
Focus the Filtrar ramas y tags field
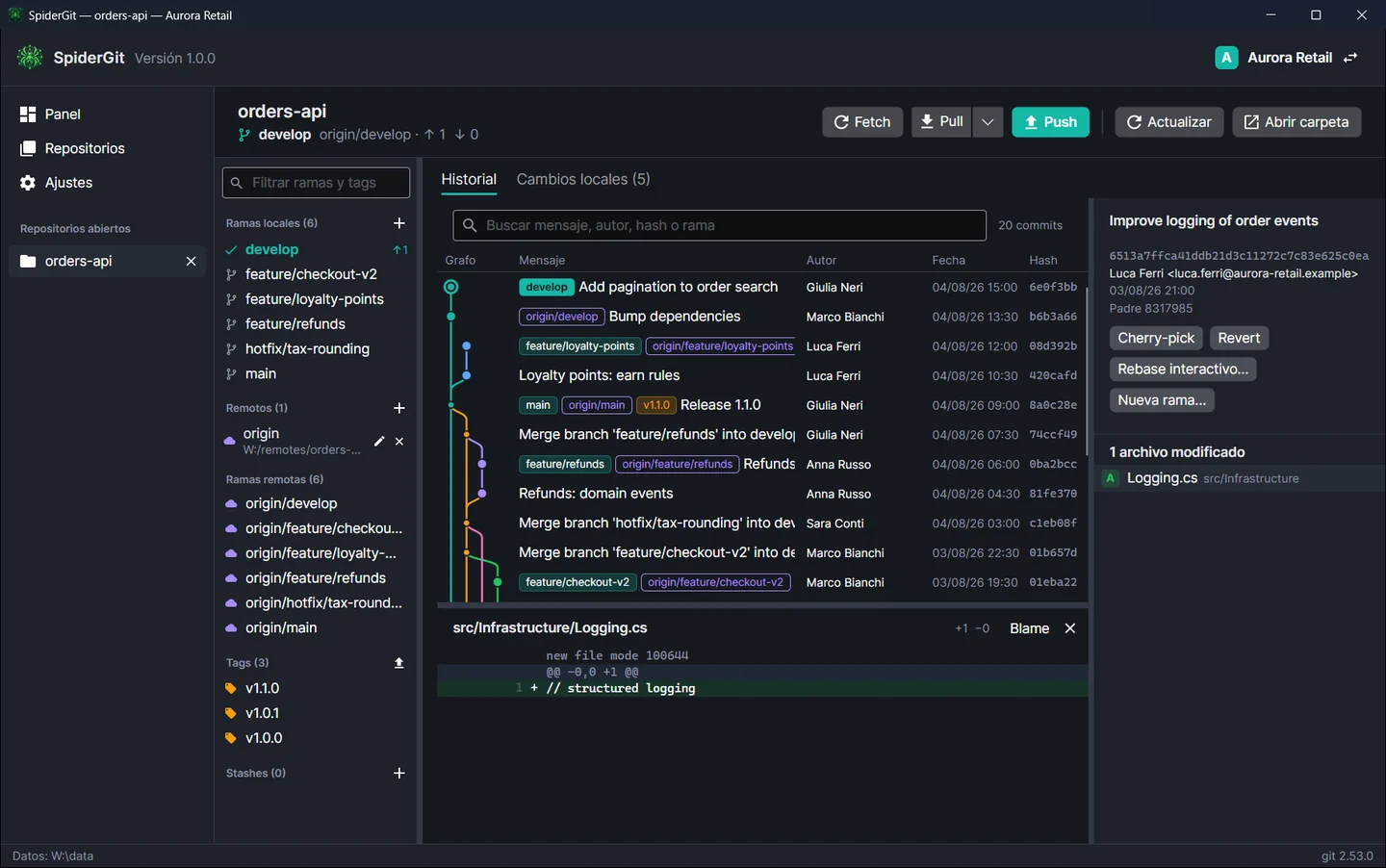(x=316, y=183)
